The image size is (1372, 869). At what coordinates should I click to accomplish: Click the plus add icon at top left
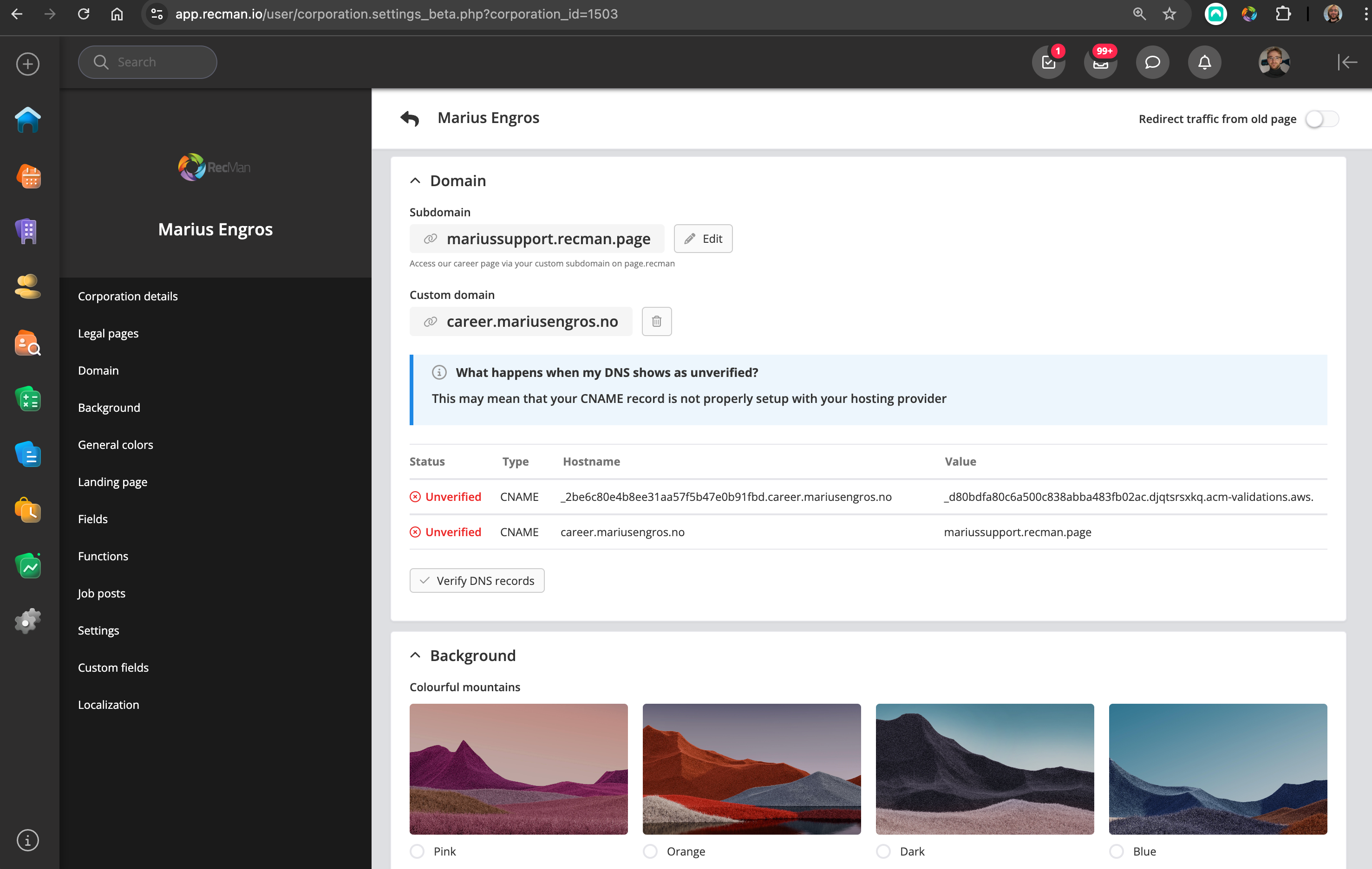point(27,63)
